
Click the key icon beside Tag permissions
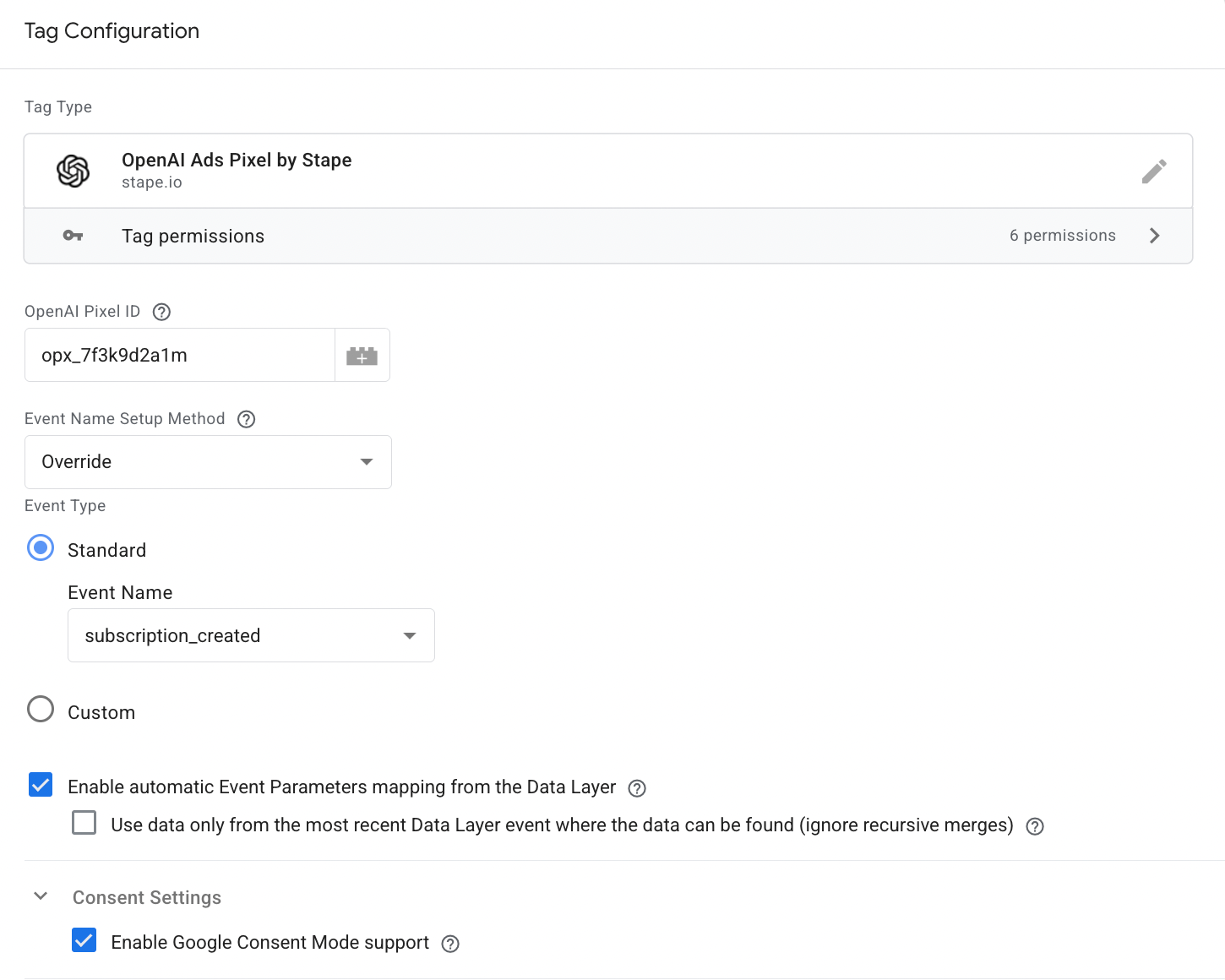coord(73,236)
